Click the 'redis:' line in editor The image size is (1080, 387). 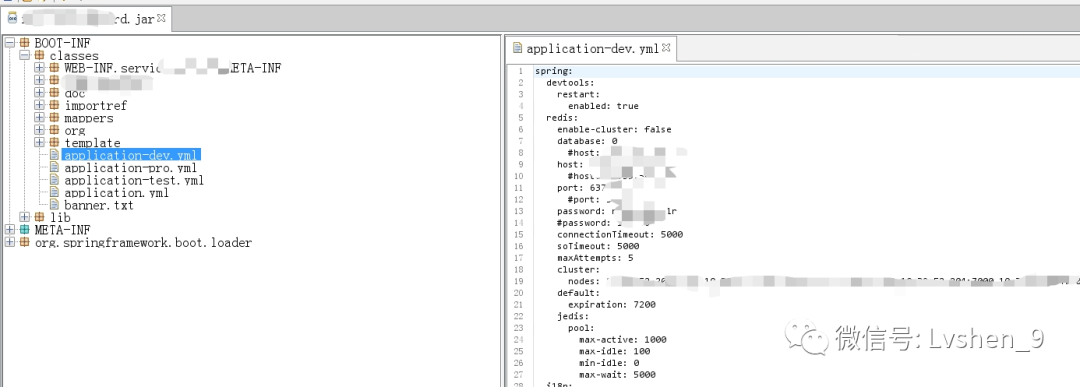tap(562, 118)
